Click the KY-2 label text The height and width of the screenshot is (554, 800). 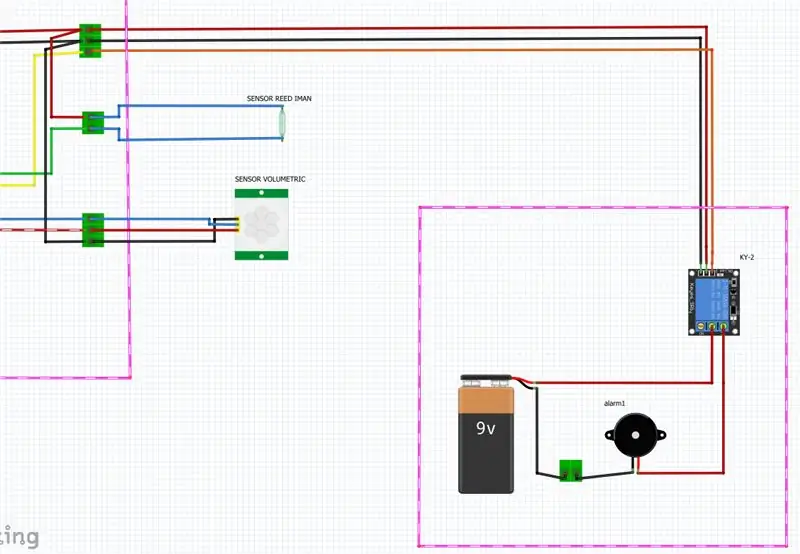pyautogui.click(x=747, y=258)
